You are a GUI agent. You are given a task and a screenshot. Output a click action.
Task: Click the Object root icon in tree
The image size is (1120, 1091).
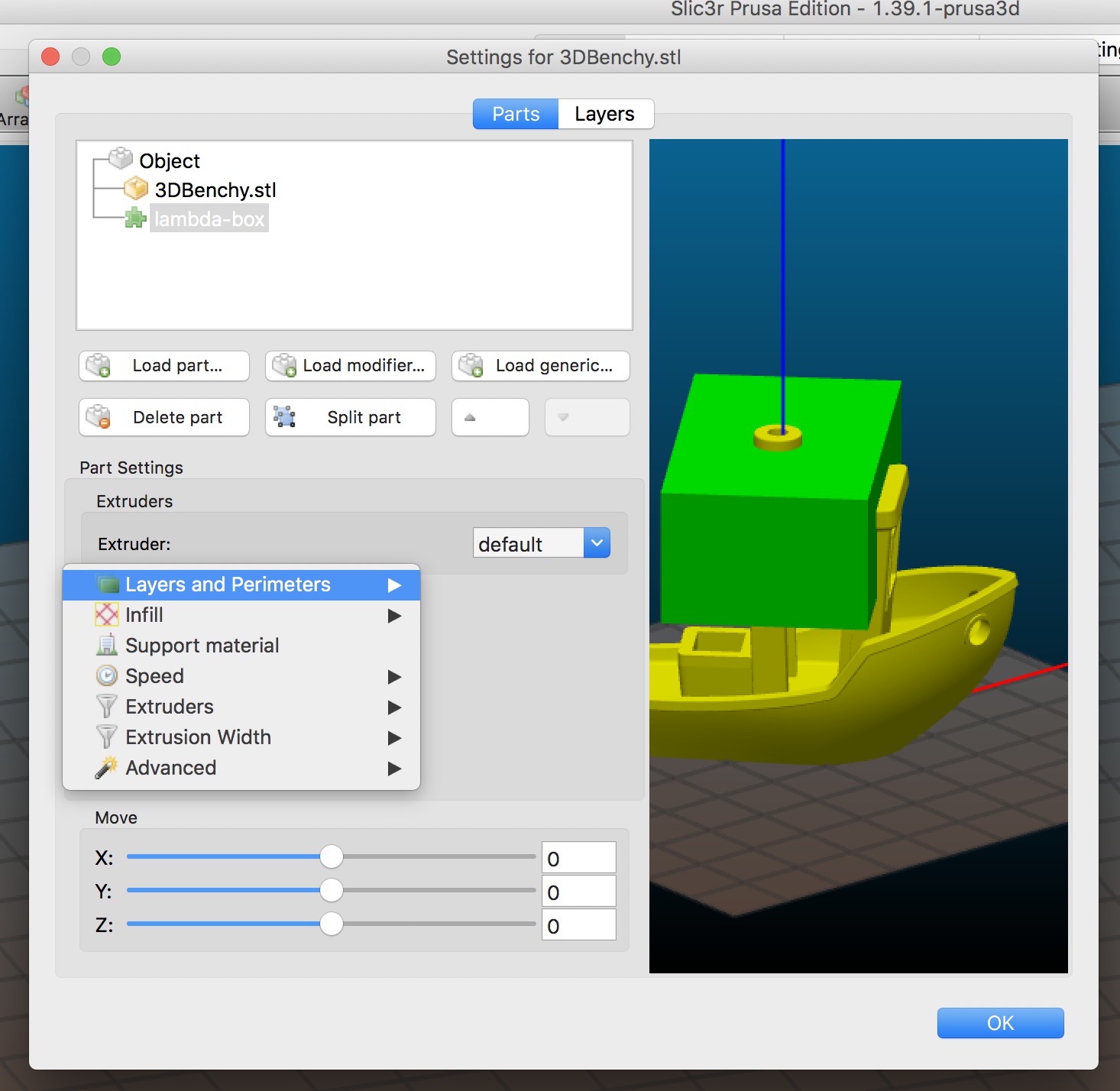121,158
